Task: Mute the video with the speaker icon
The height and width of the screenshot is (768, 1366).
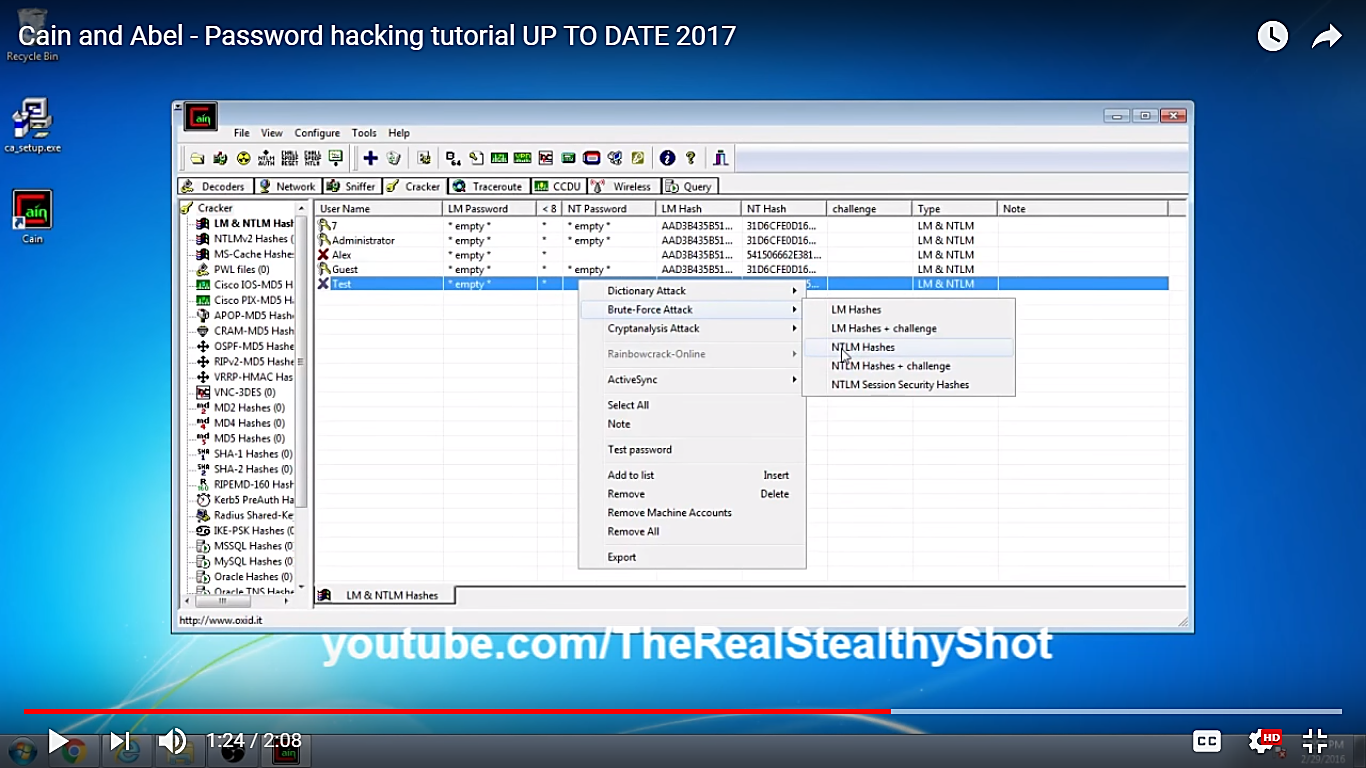Action: pyautogui.click(x=172, y=741)
